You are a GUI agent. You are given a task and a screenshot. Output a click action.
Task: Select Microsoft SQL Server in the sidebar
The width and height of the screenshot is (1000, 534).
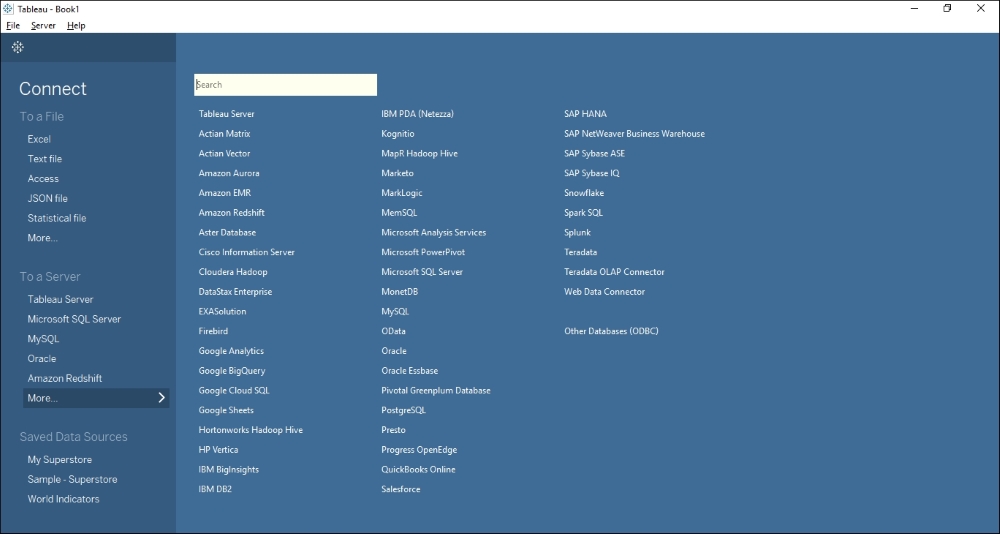point(74,319)
